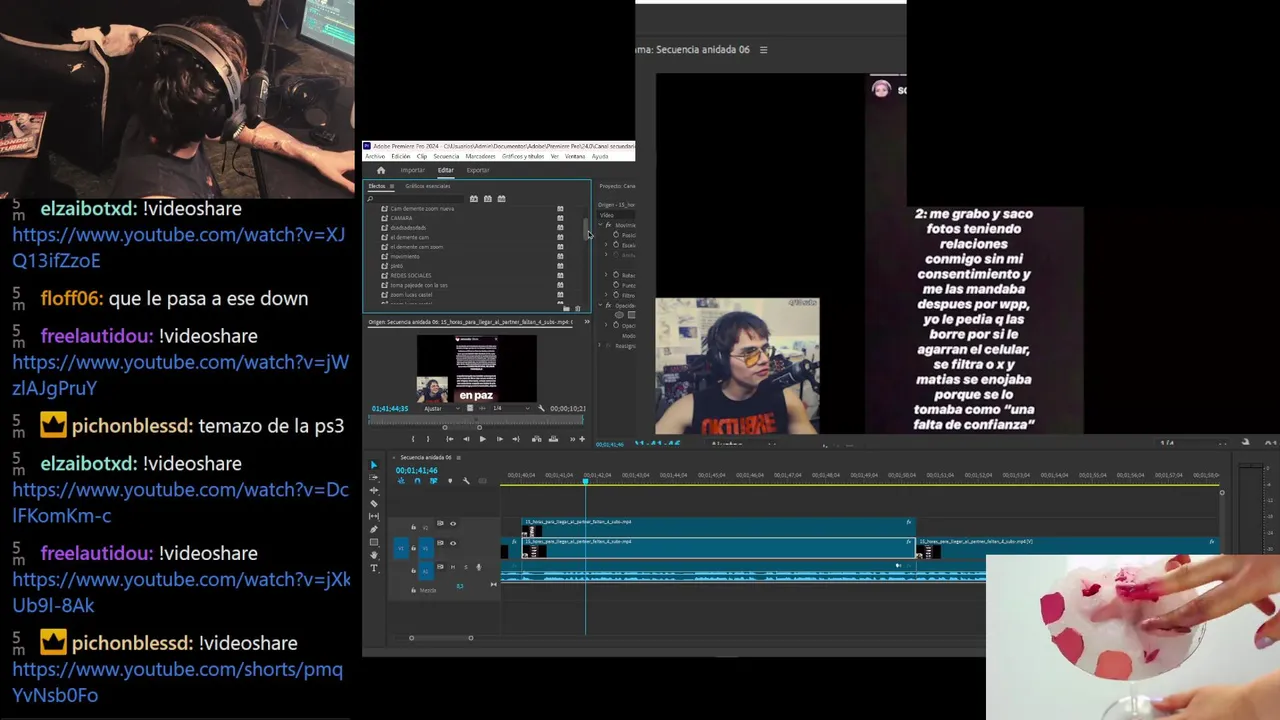Toggle Snap magnet in timeline
The width and height of the screenshot is (1280, 720).
(x=417, y=481)
